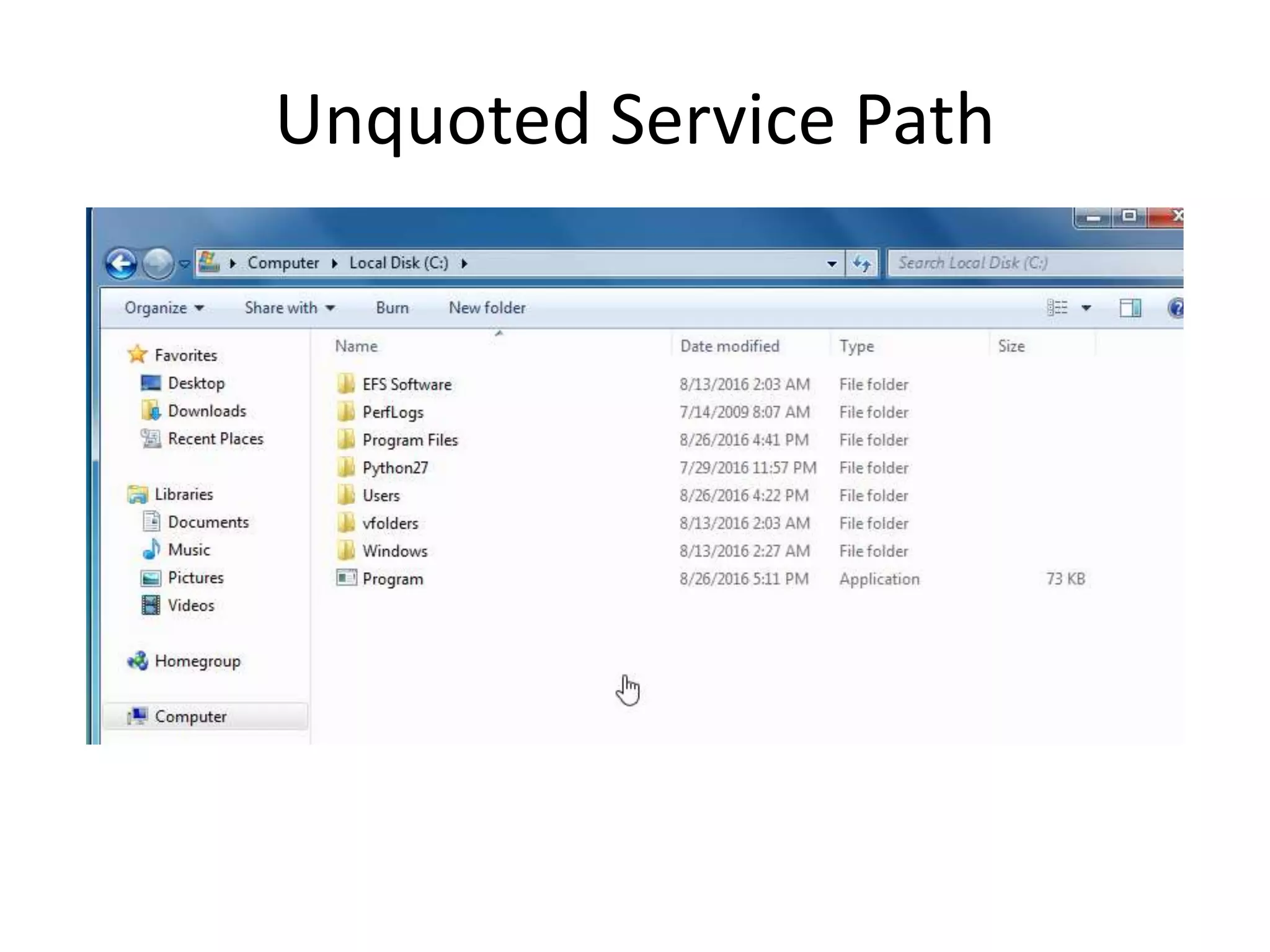
Task: Select Computer in the navigation pane
Action: 190,716
